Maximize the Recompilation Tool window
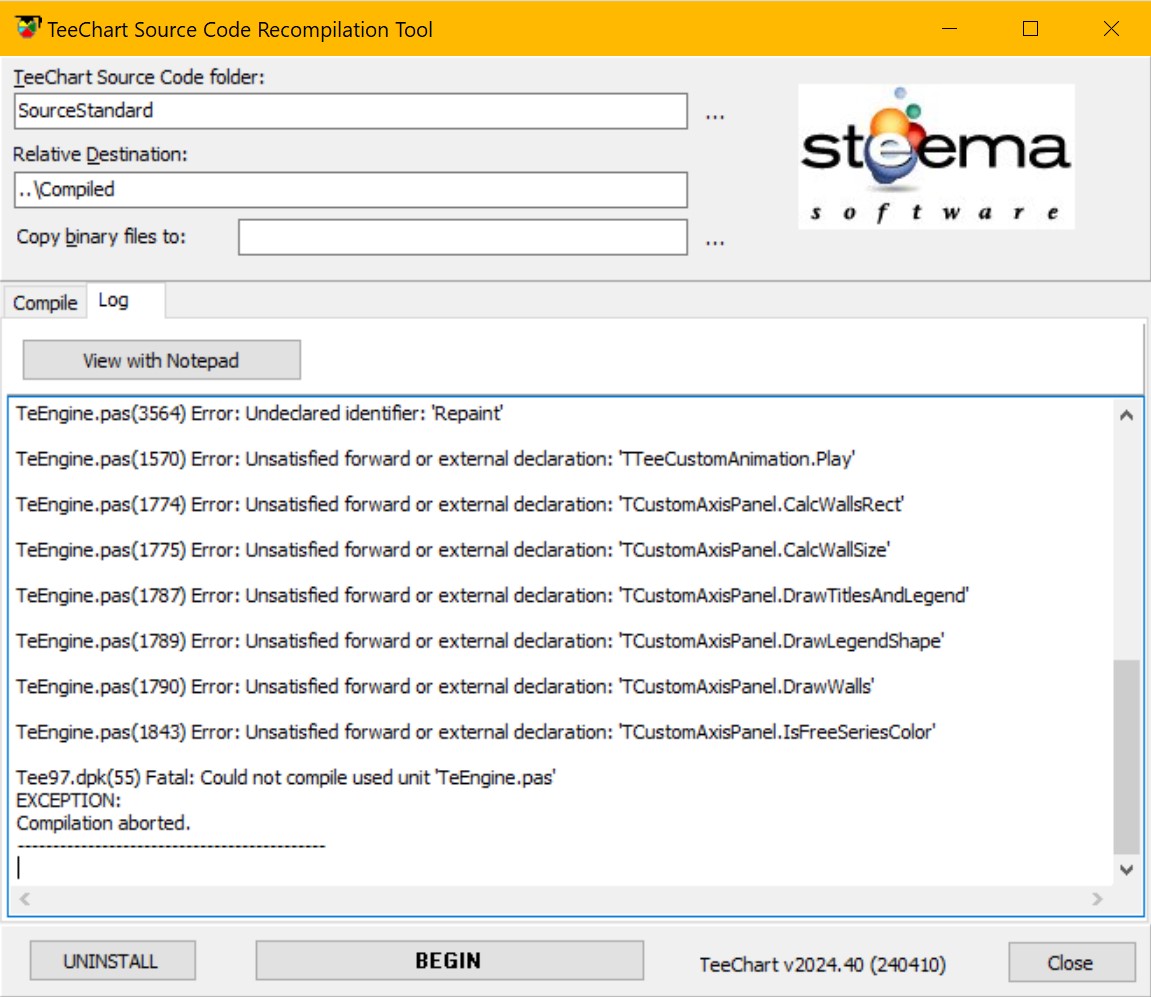Screen dimensions: 1151x997 pyautogui.click(x=1031, y=29)
